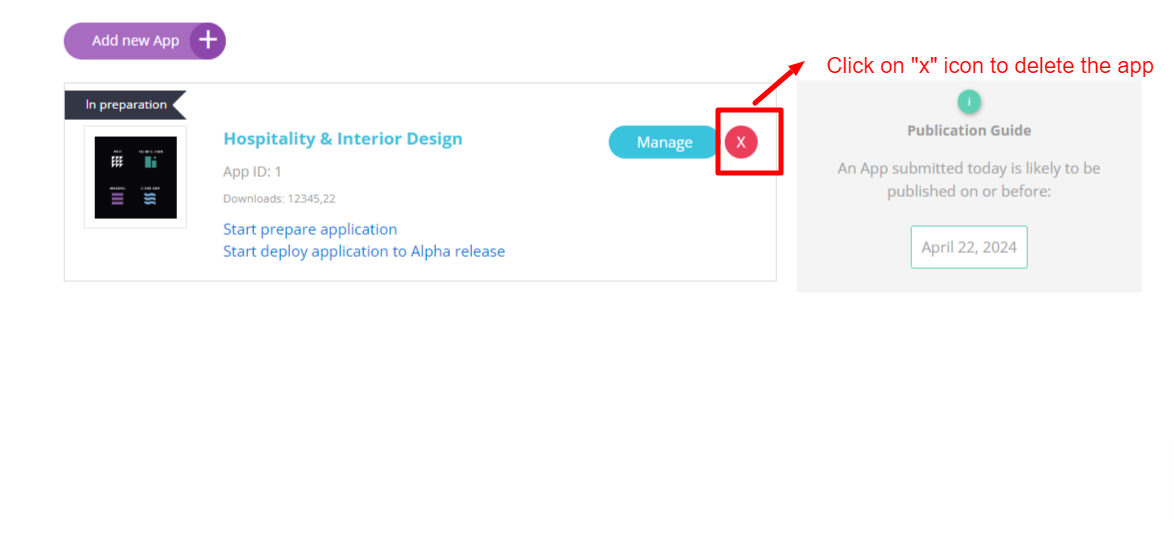Click the App ID: 1 text
1174x543 pixels.
point(252,172)
